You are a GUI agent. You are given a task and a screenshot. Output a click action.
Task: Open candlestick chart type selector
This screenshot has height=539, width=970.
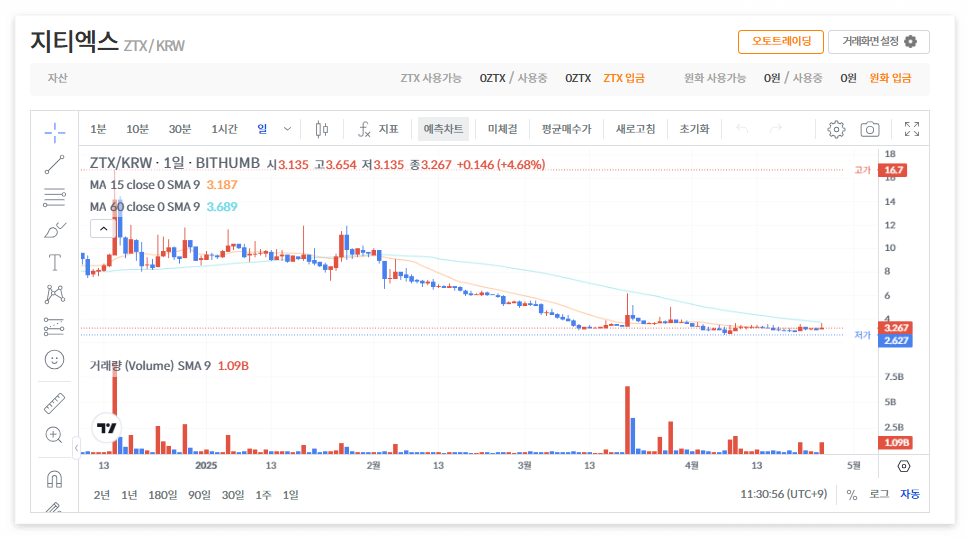(322, 129)
